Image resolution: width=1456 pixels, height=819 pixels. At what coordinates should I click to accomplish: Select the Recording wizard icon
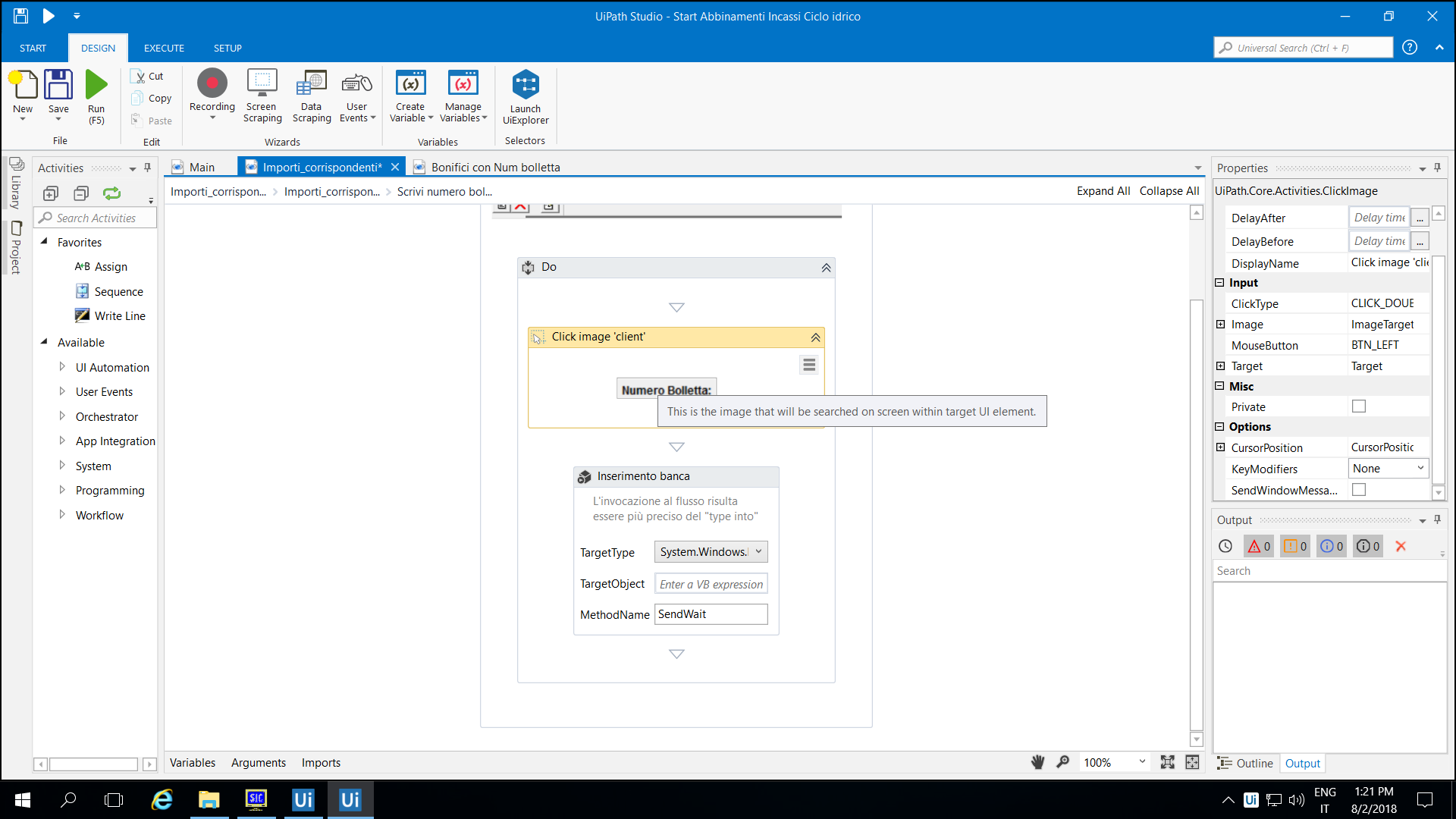(x=212, y=85)
